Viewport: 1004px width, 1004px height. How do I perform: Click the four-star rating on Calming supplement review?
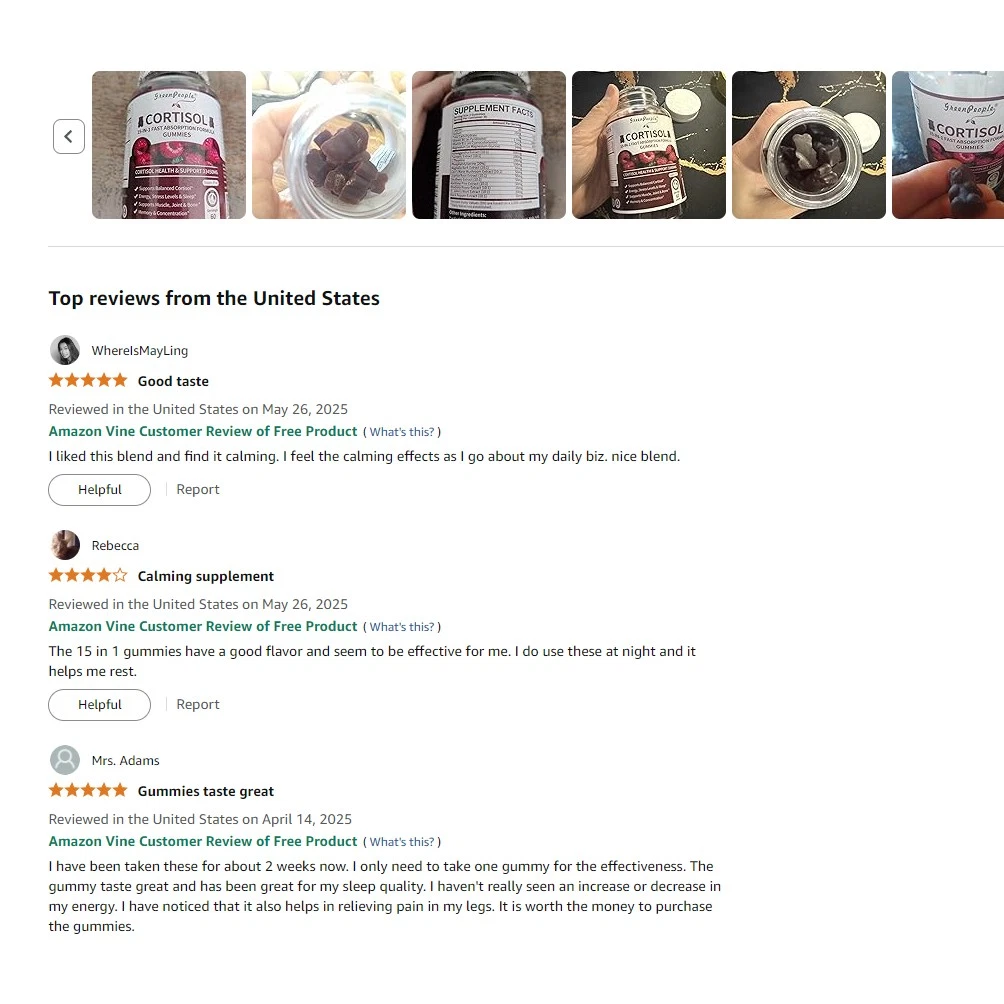88,575
